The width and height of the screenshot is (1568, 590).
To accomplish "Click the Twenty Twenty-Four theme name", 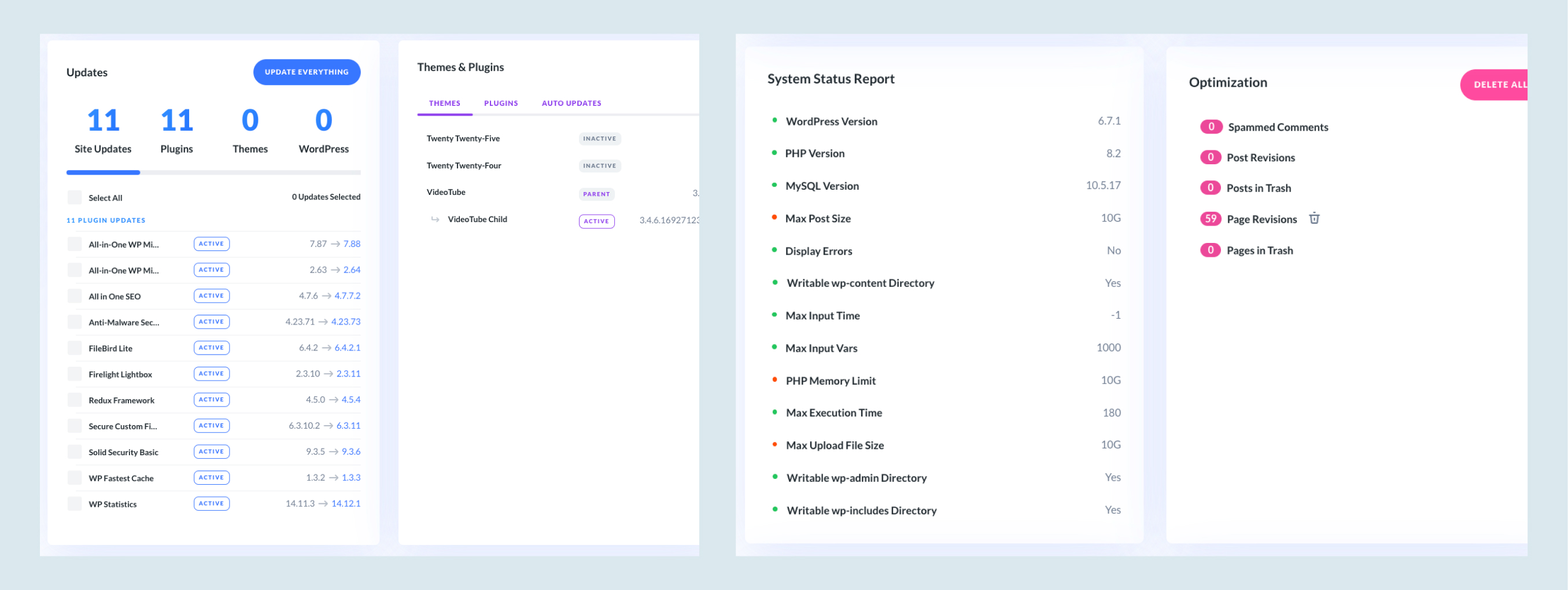I will [464, 165].
